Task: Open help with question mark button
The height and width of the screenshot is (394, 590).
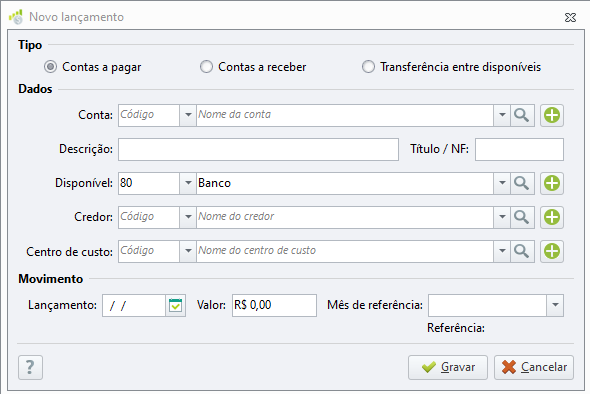Action: pyautogui.click(x=30, y=367)
